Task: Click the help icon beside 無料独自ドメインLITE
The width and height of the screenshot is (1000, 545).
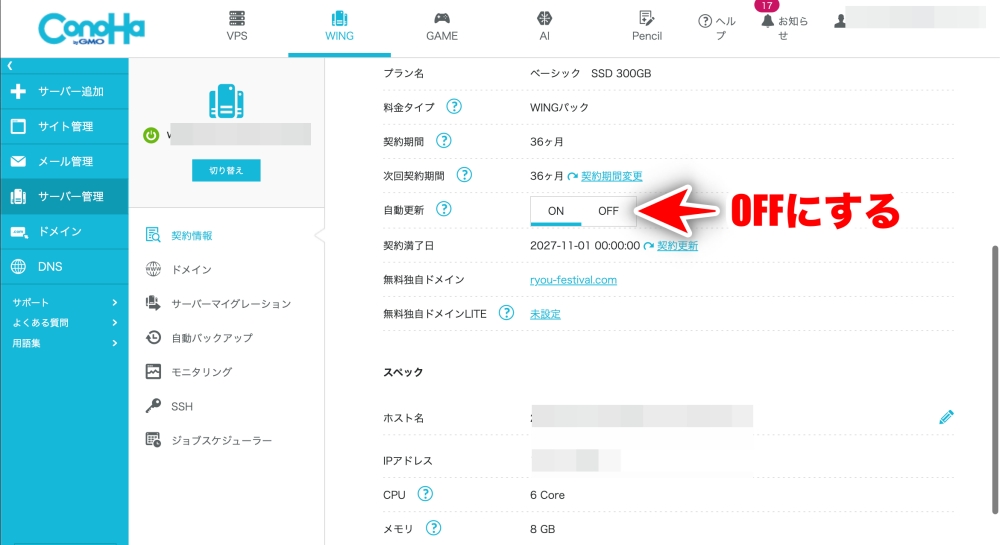Action: (507, 313)
